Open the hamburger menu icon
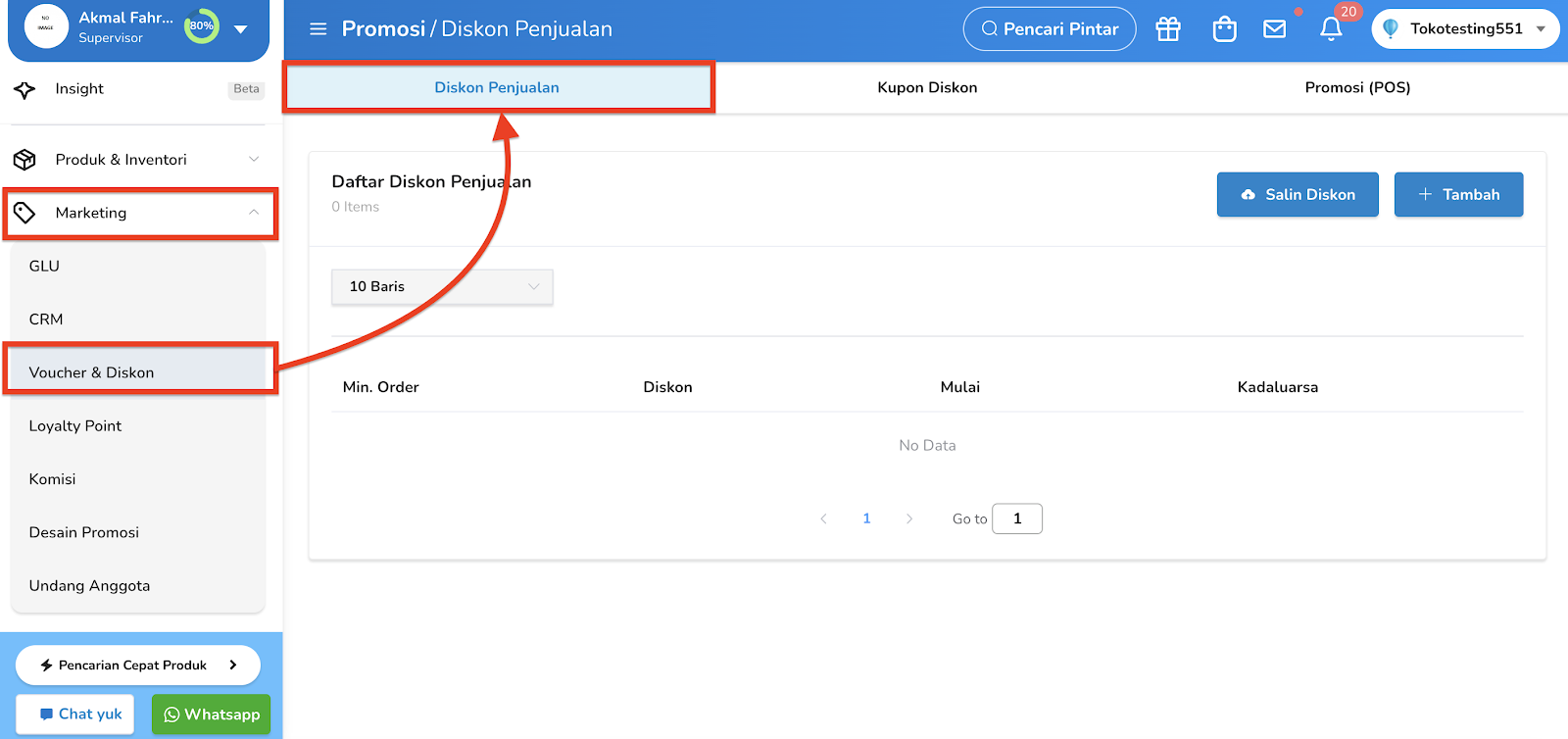This screenshot has height=739, width=1568. point(318,29)
